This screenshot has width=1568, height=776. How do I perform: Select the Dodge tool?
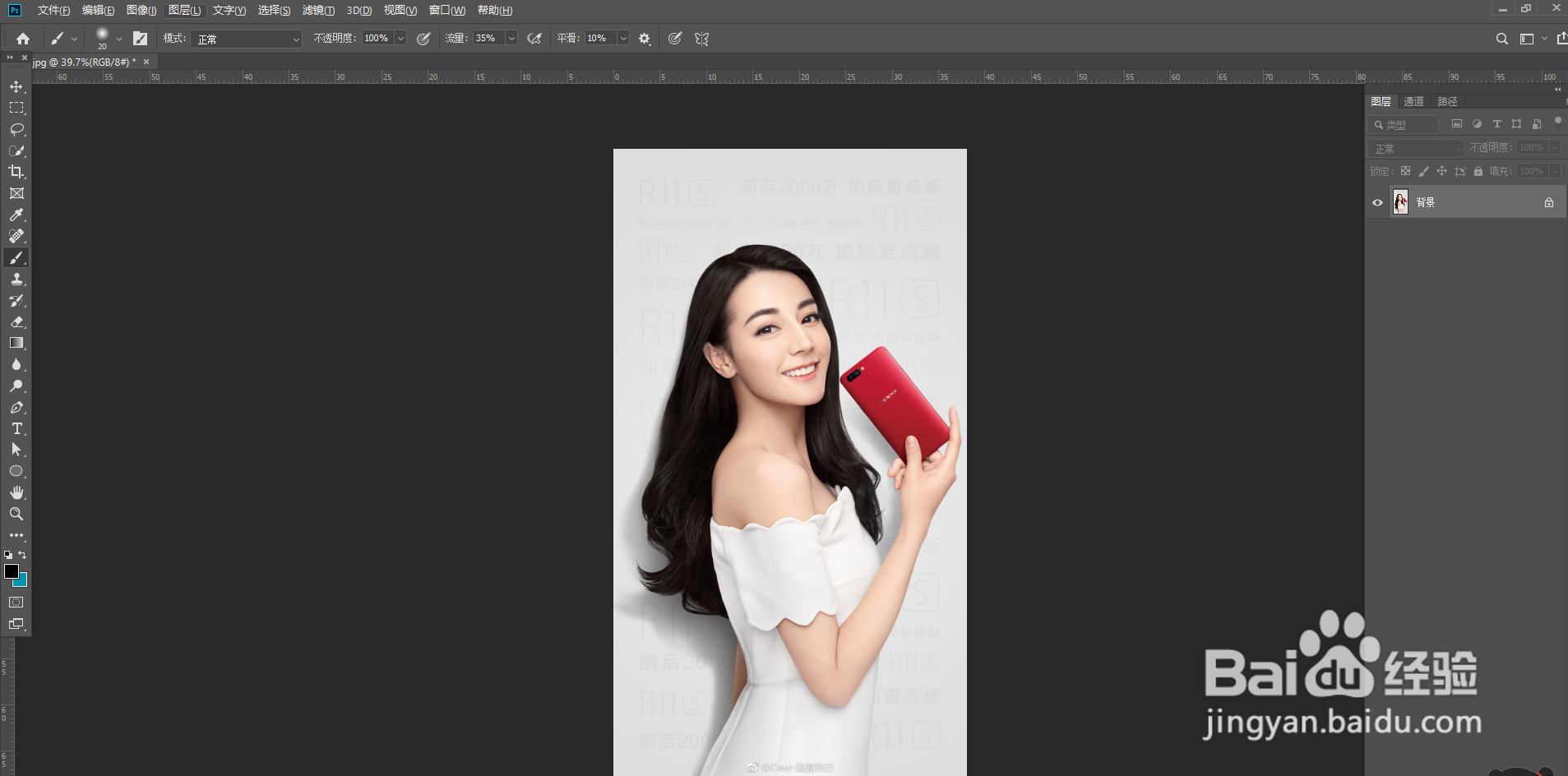[x=16, y=386]
